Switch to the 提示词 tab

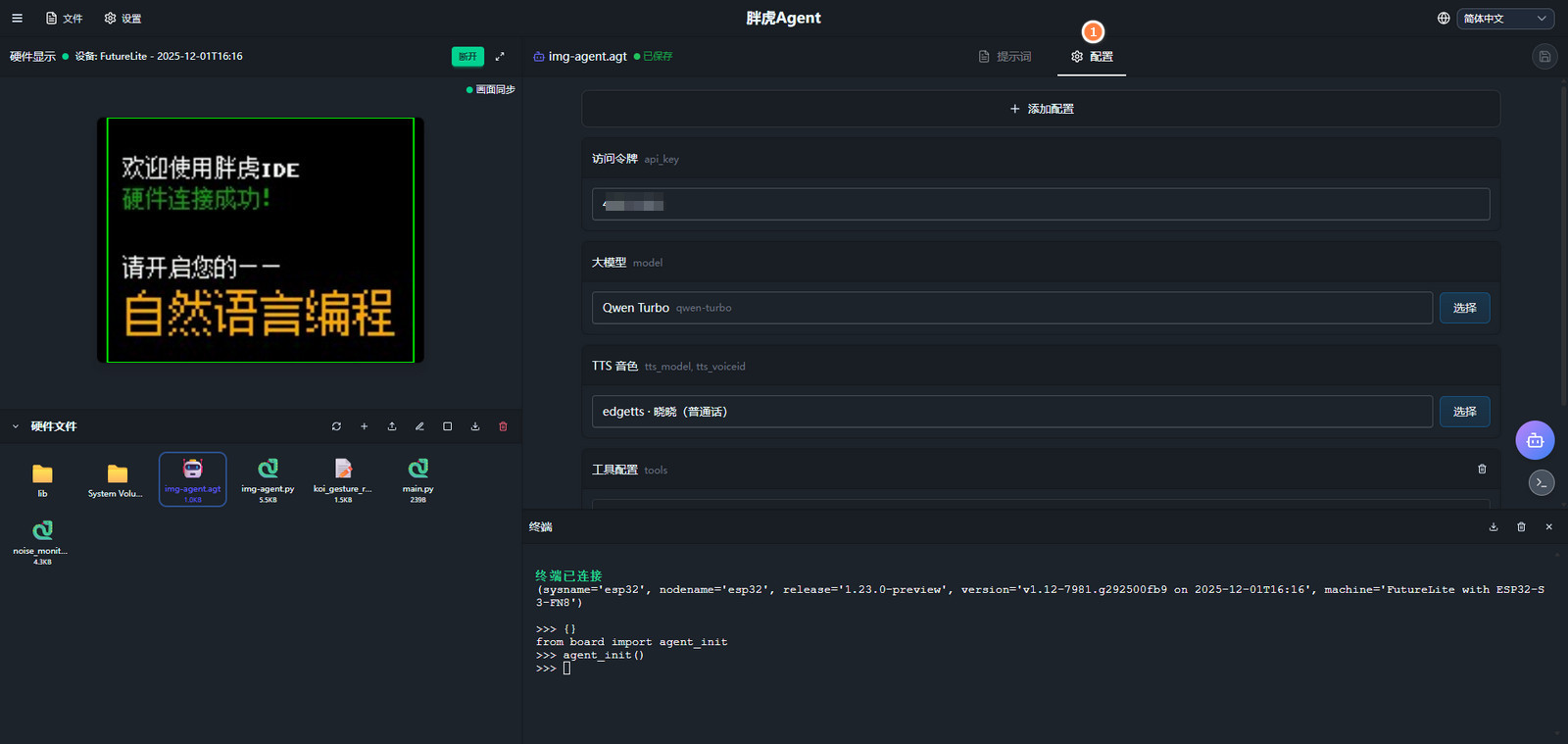pos(1005,57)
